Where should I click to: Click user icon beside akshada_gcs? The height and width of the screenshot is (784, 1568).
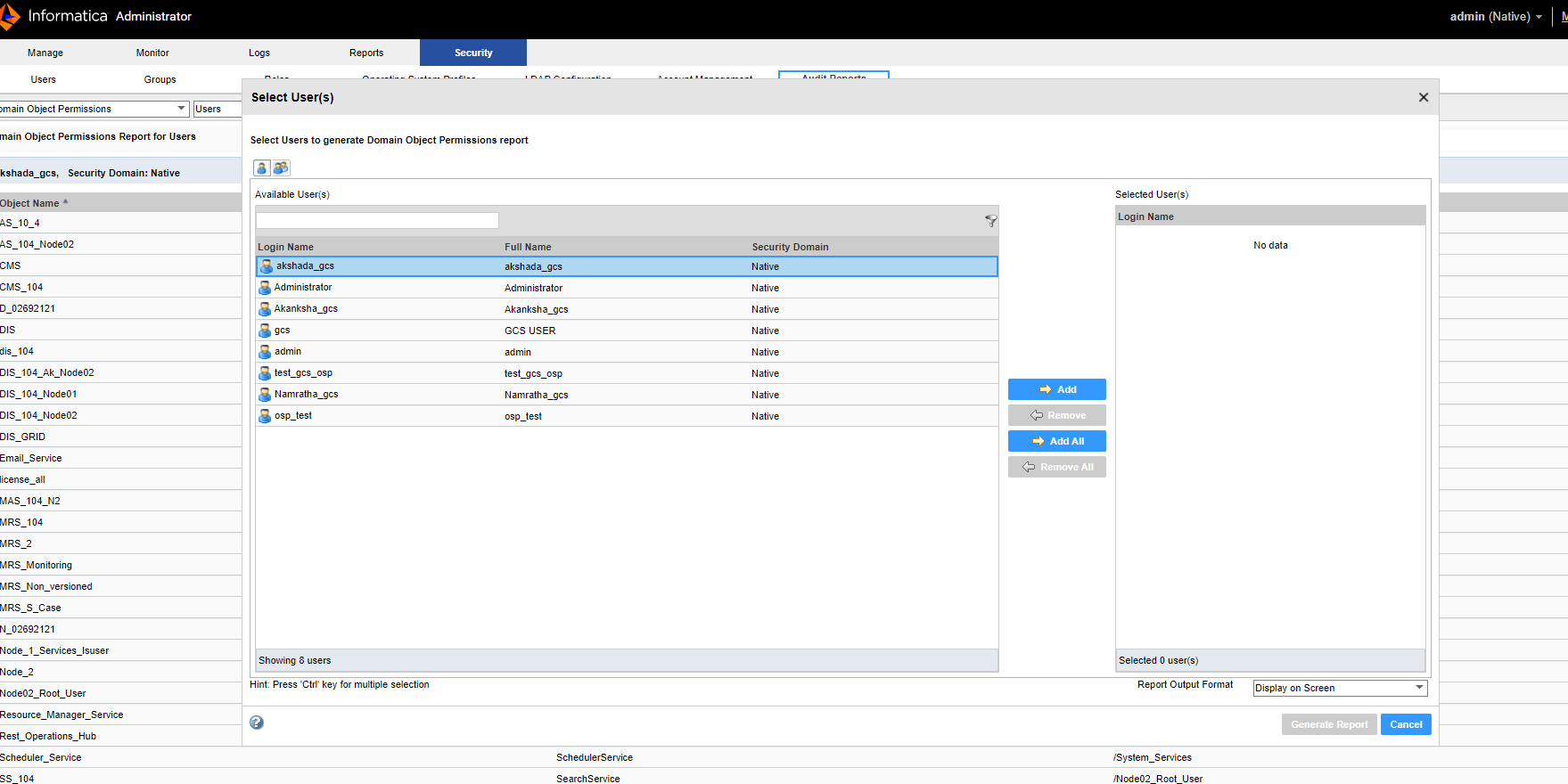click(266, 266)
